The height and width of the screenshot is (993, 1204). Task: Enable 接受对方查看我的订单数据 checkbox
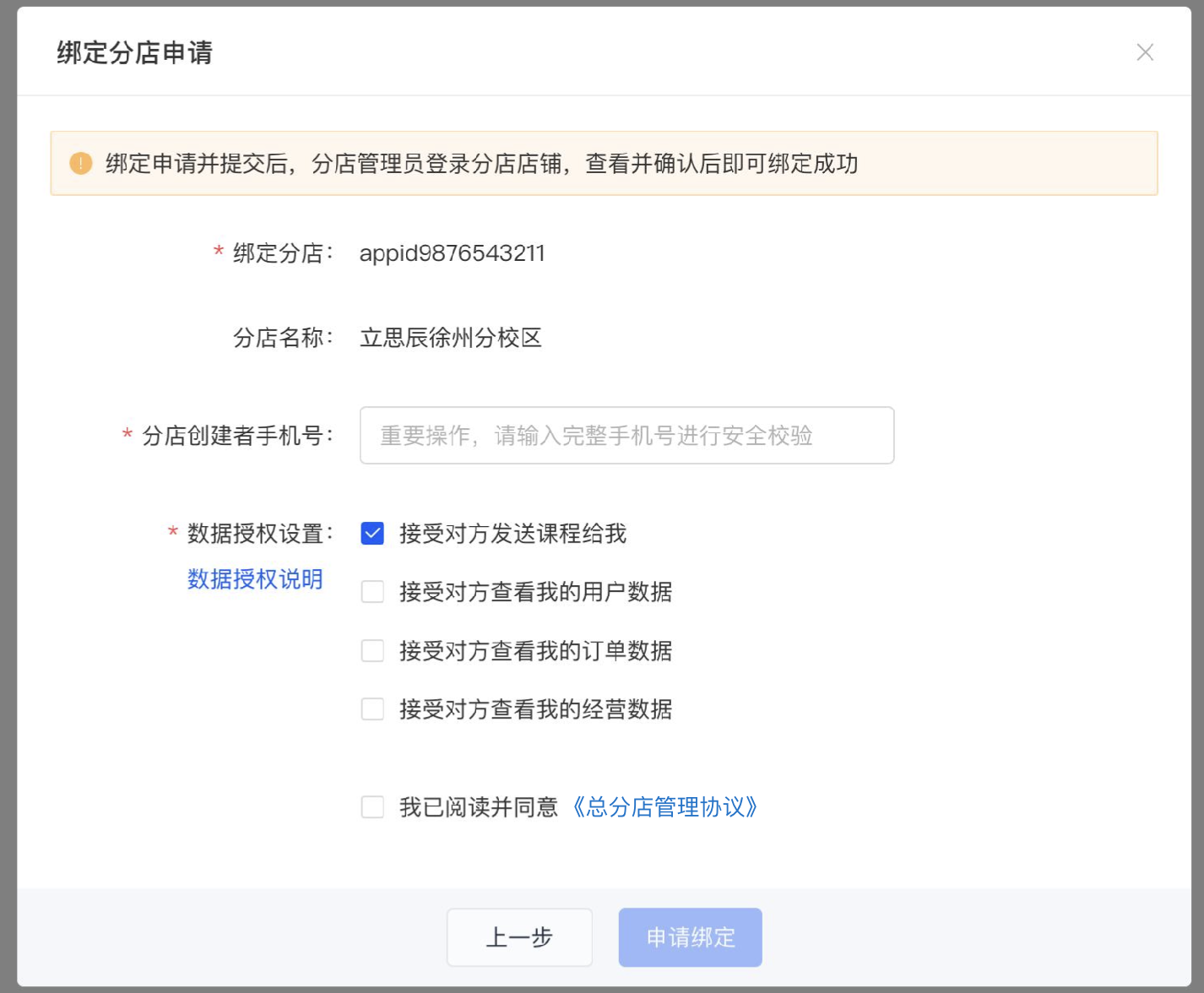pos(372,651)
